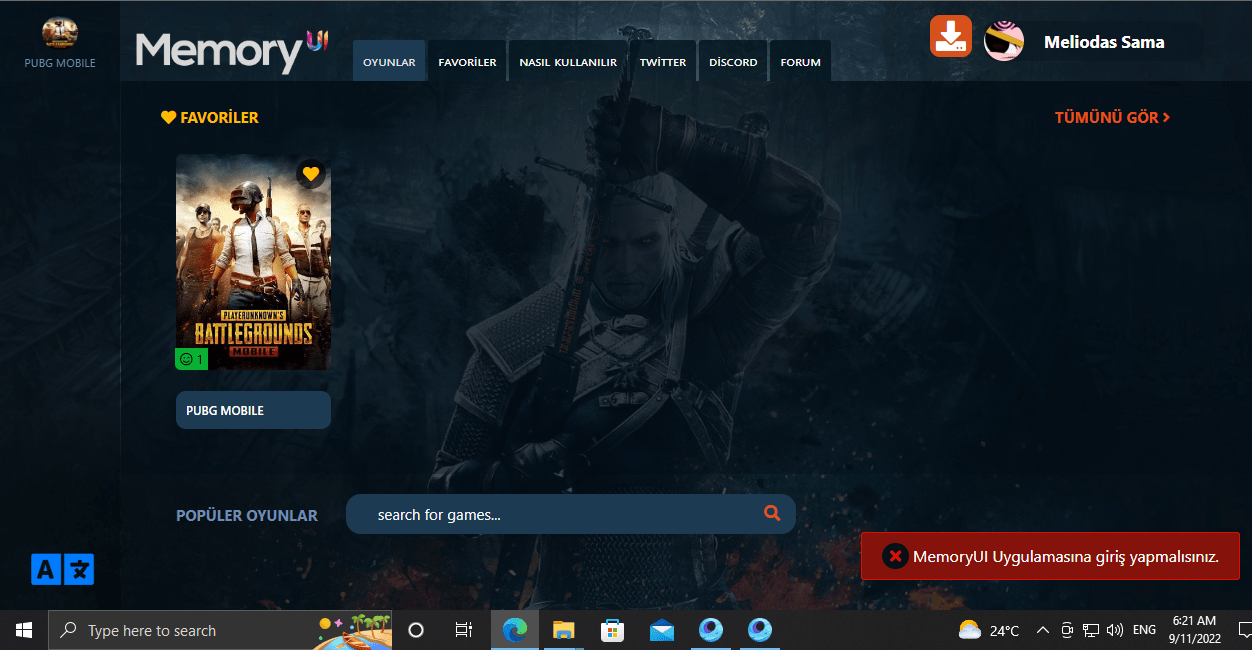Screen dimensions: 1252x650
Task: Click the MemoryUI logo
Action: click(x=232, y=53)
